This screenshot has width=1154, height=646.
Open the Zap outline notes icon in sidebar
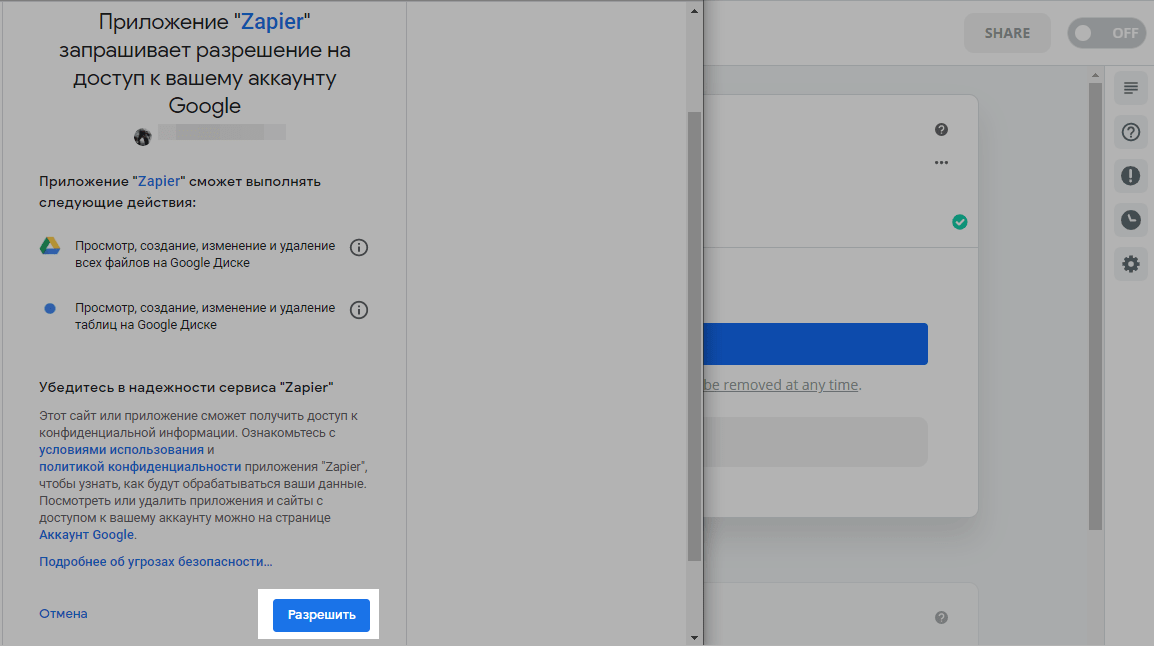(x=1131, y=88)
